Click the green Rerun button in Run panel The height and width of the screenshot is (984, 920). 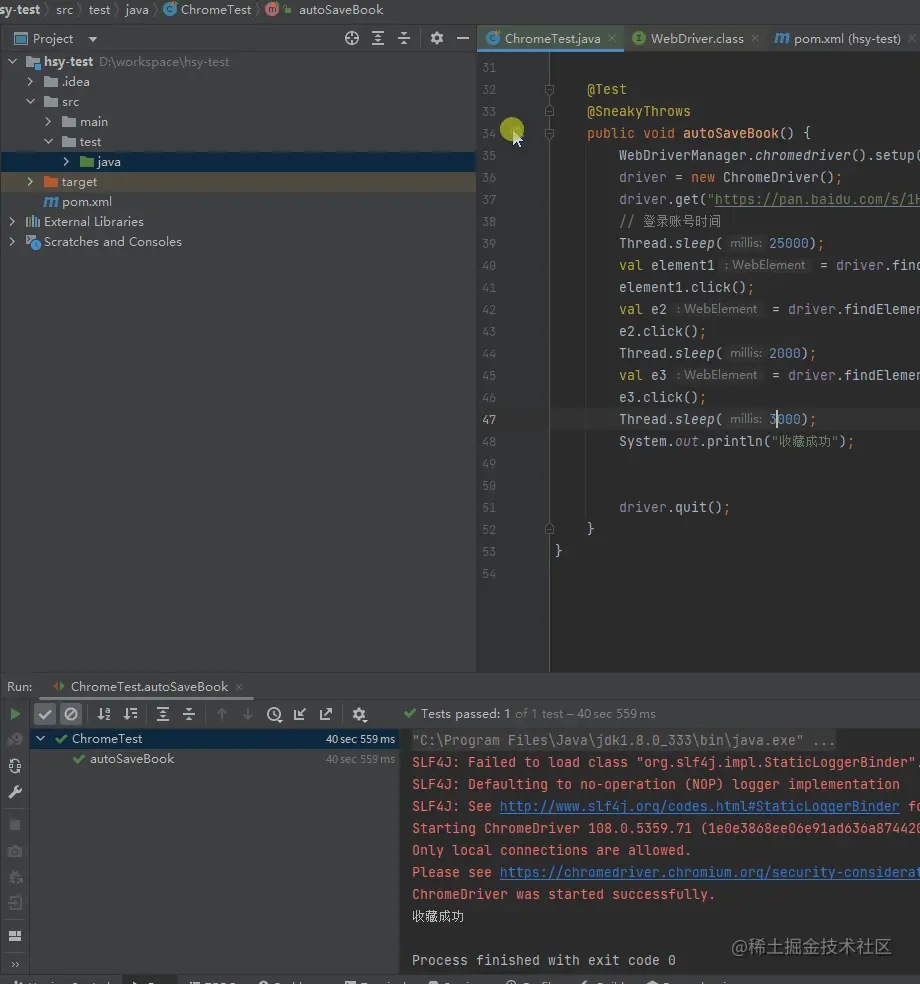(15, 714)
